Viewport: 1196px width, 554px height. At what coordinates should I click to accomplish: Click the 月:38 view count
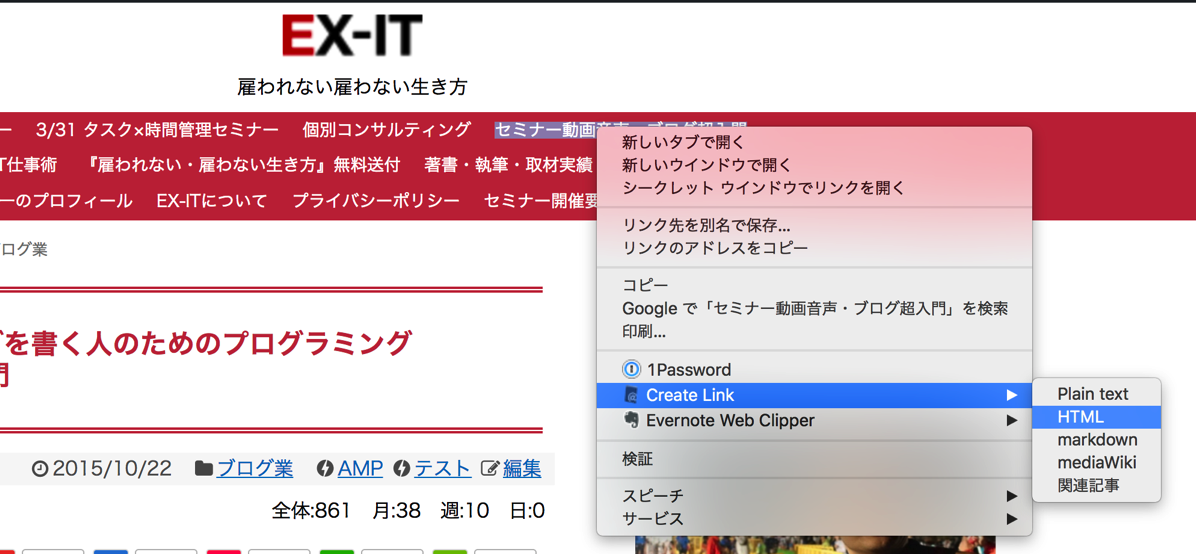point(397,511)
